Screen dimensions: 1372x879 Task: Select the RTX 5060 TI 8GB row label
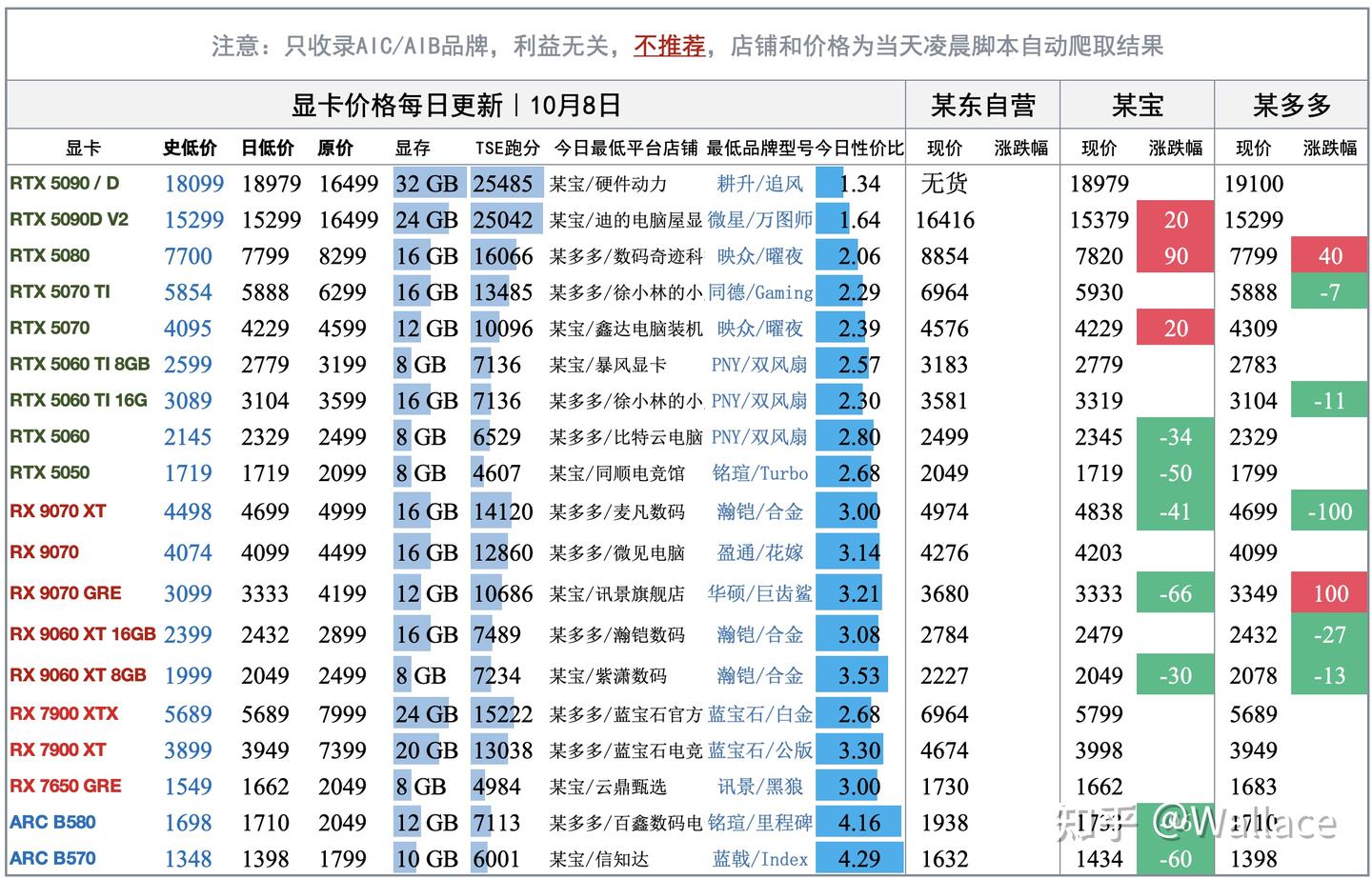click(x=80, y=364)
